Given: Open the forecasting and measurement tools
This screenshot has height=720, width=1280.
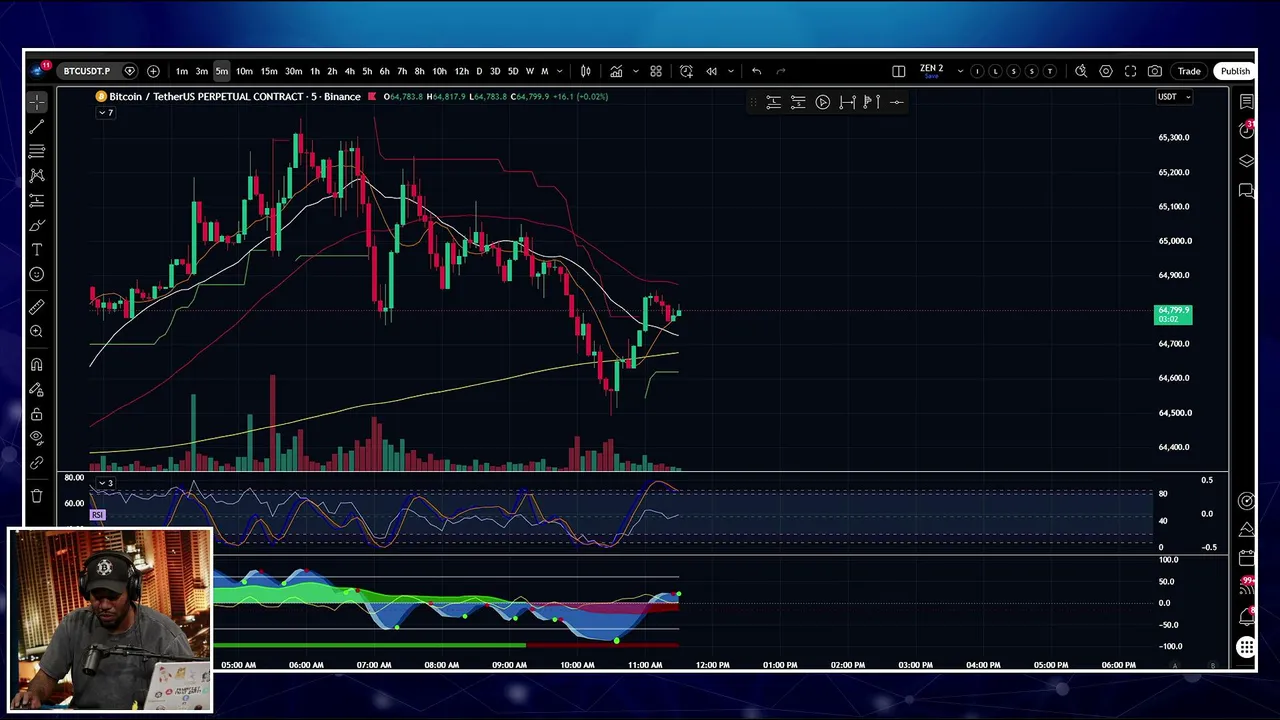Looking at the screenshot, I should [x=37, y=200].
